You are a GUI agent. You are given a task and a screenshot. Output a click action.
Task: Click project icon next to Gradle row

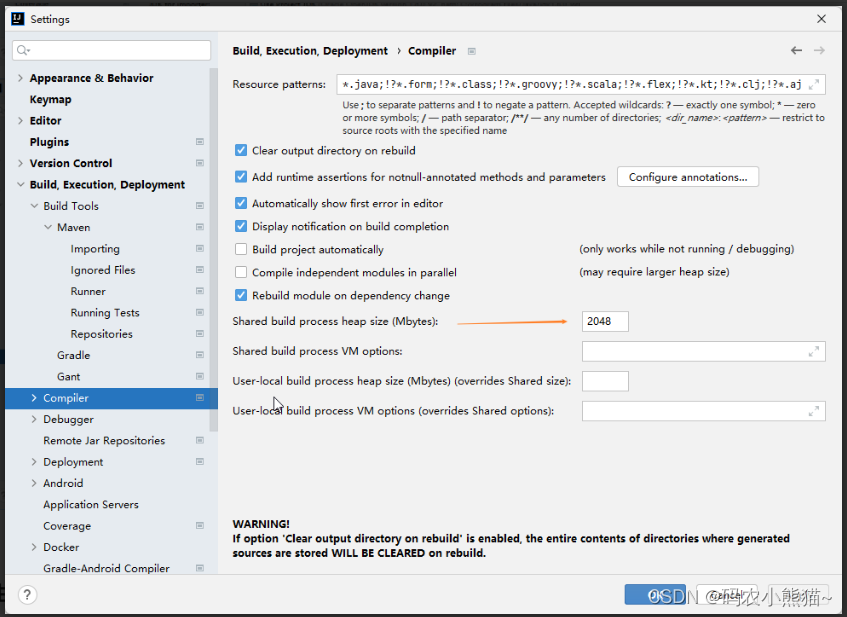coord(200,355)
